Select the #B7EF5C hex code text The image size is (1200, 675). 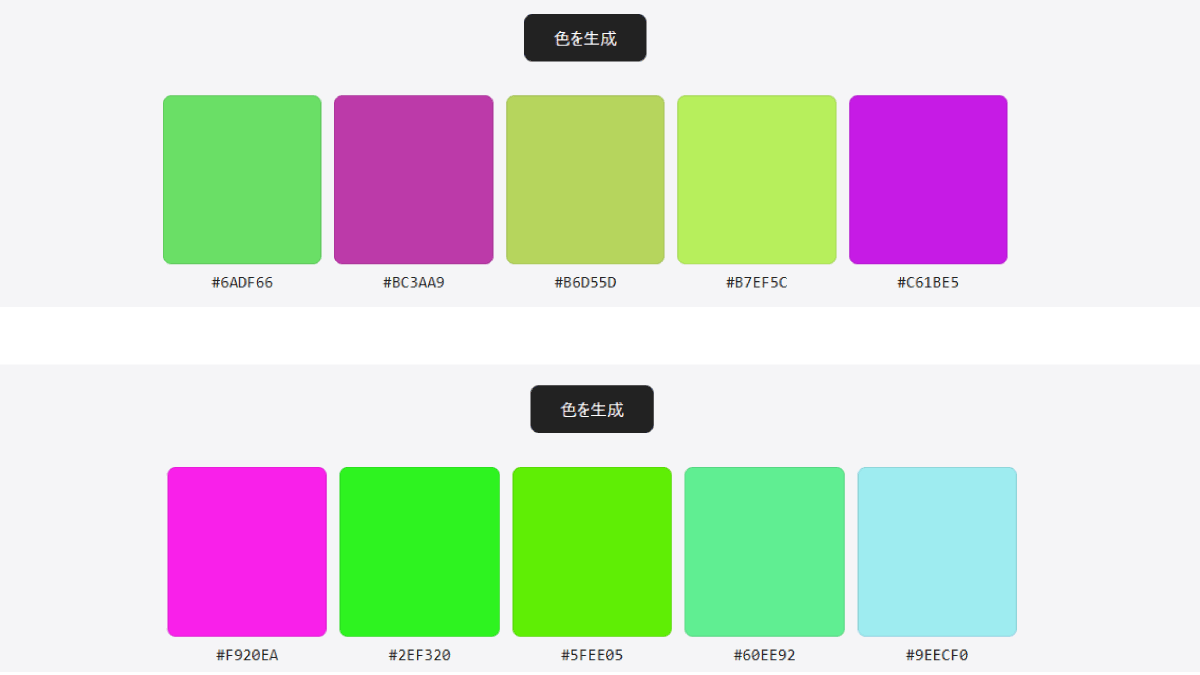757,282
